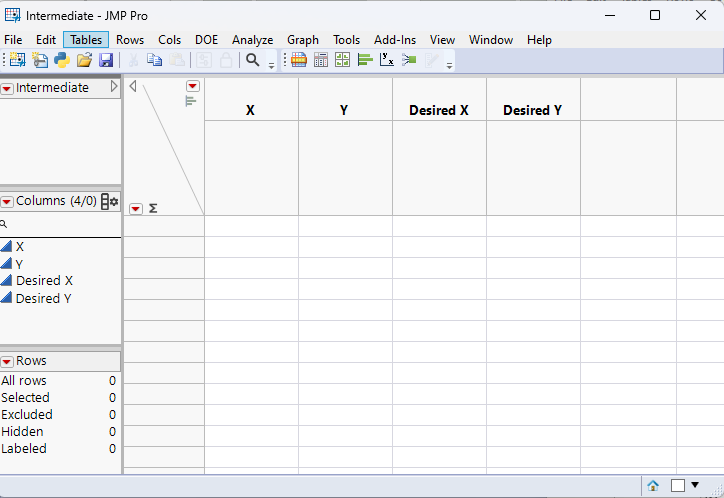Screen dimensions: 724x498
Task: Open the Graph menu
Action: pos(303,40)
